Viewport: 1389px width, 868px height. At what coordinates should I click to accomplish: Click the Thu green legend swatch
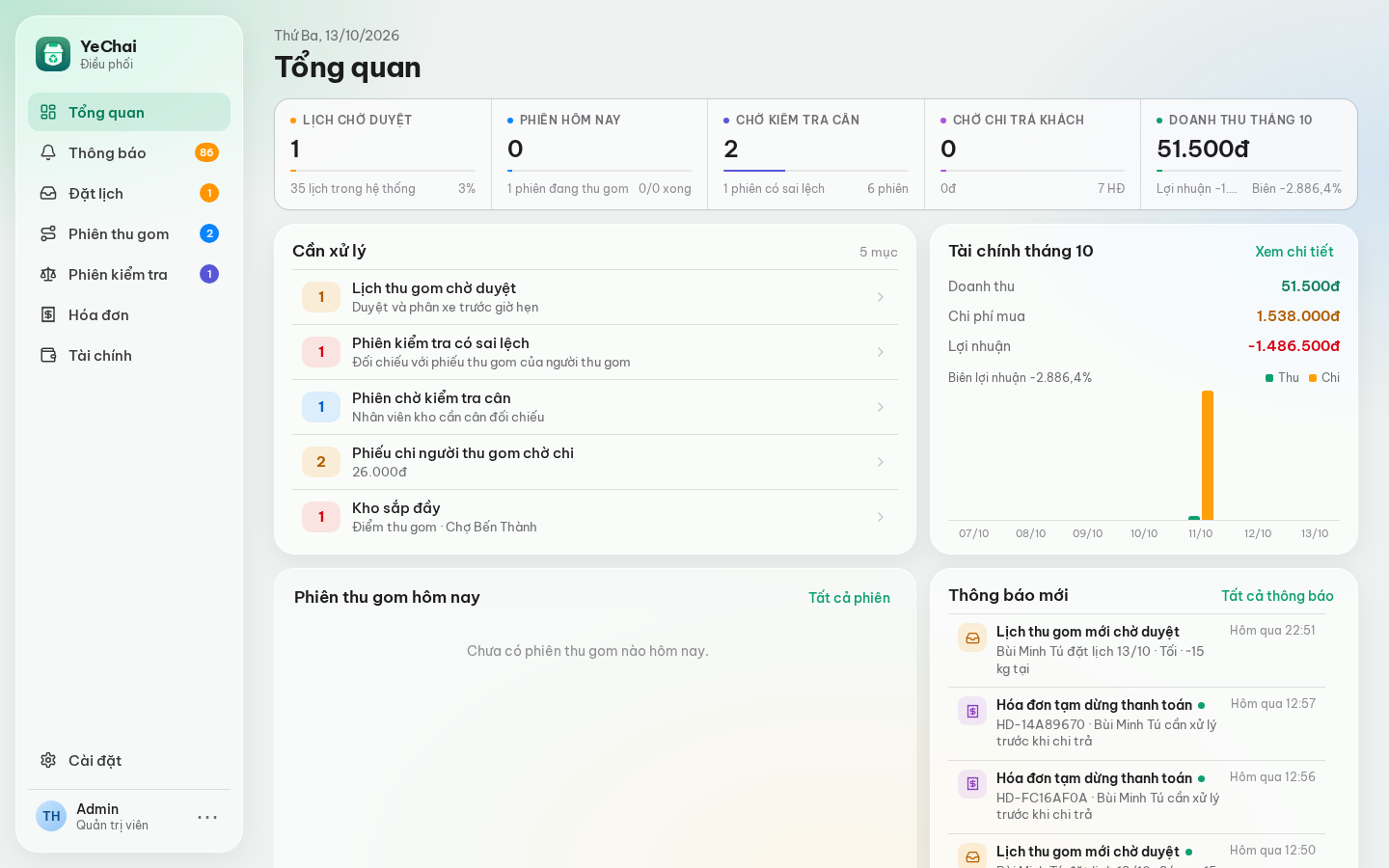click(1269, 378)
